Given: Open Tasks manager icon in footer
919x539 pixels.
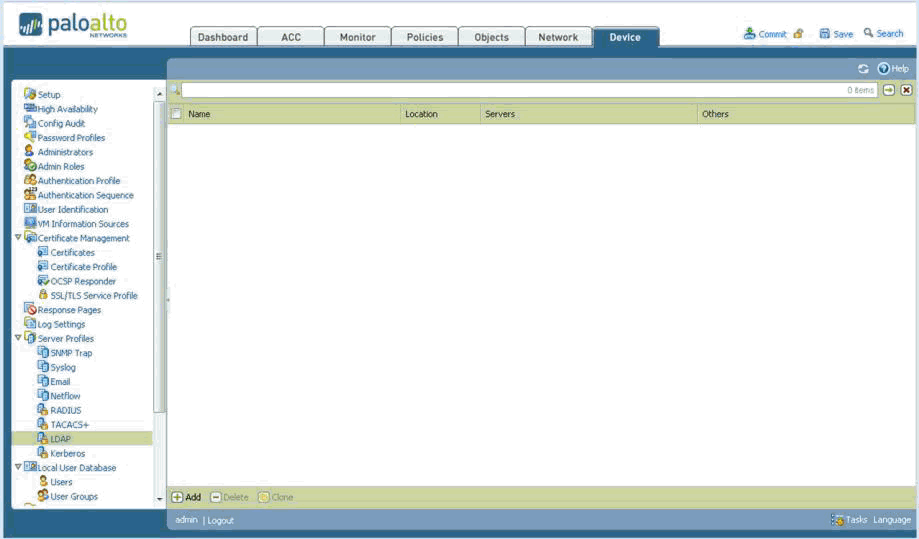Looking at the screenshot, I should [x=837, y=520].
